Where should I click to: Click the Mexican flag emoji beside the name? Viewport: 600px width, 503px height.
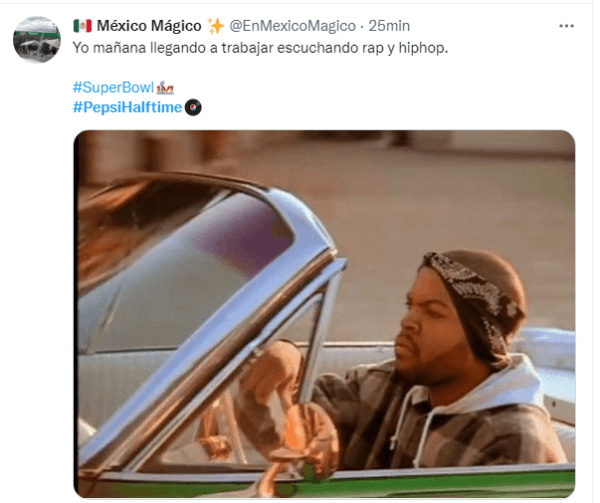pos(83,26)
